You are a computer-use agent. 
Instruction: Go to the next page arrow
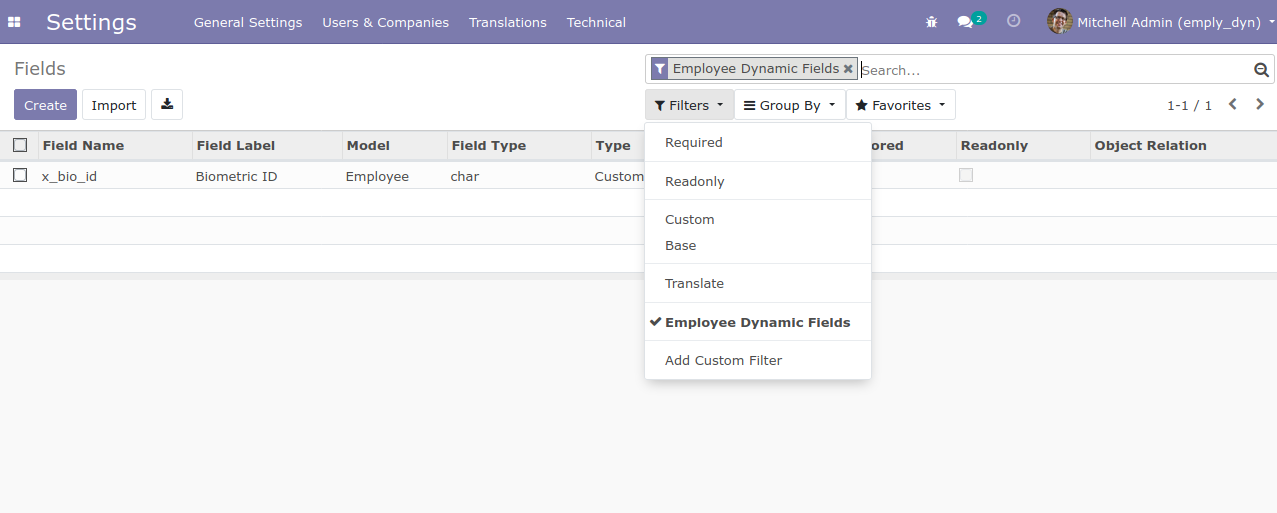pyautogui.click(x=1260, y=104)
